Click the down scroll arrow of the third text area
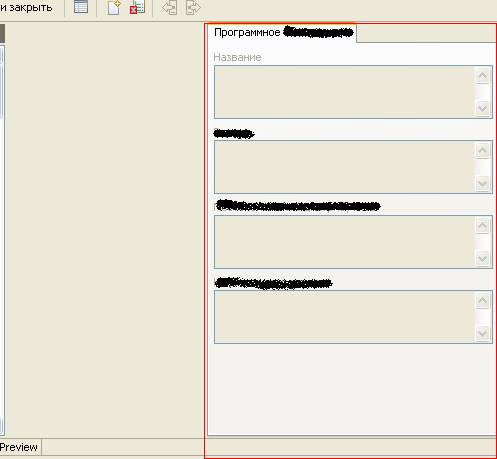Image resolution: width=497 pixels, height=459 pixels. click(x=482, y=258)
